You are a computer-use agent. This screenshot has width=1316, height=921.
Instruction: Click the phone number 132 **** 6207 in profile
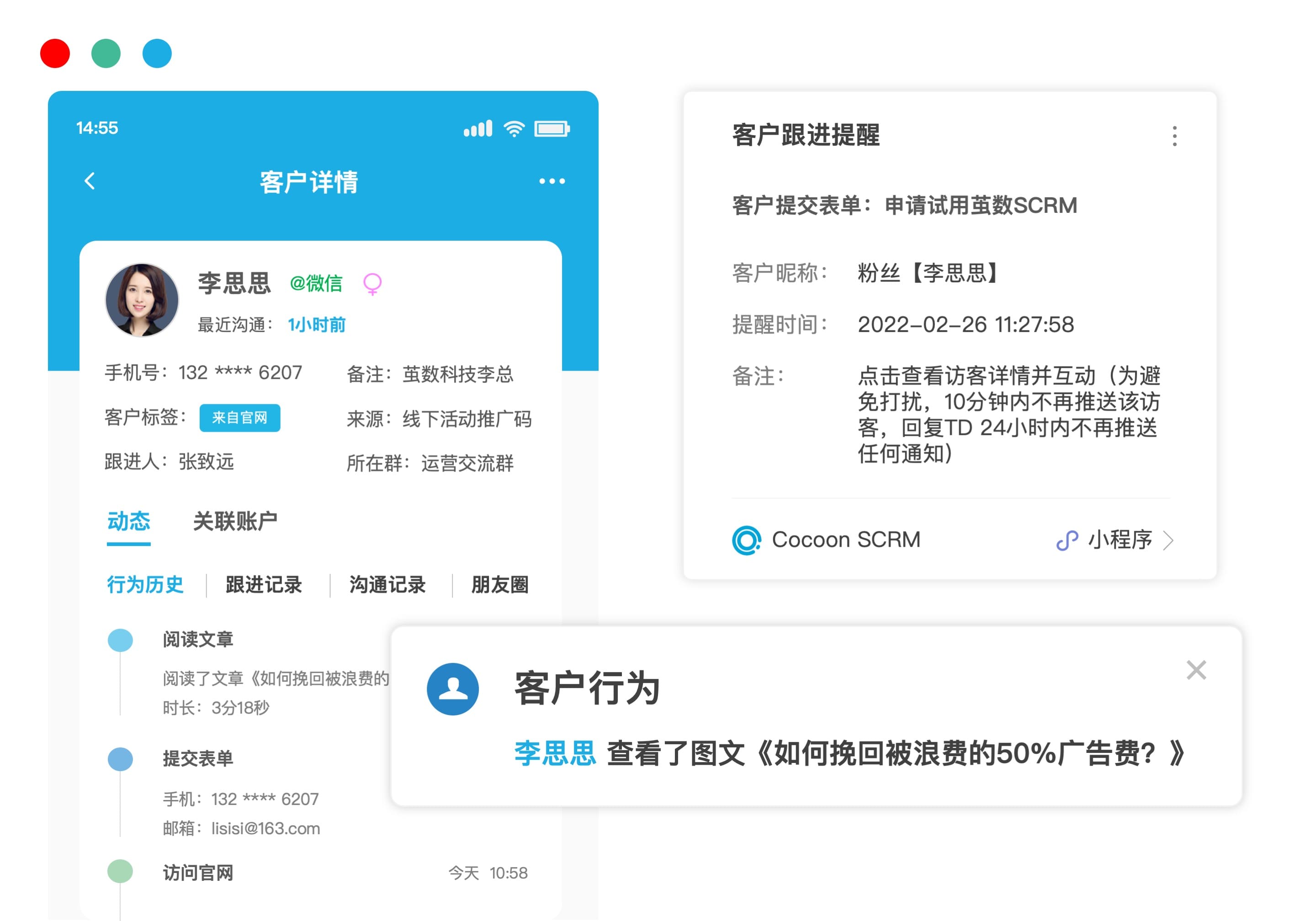point(240,372)
